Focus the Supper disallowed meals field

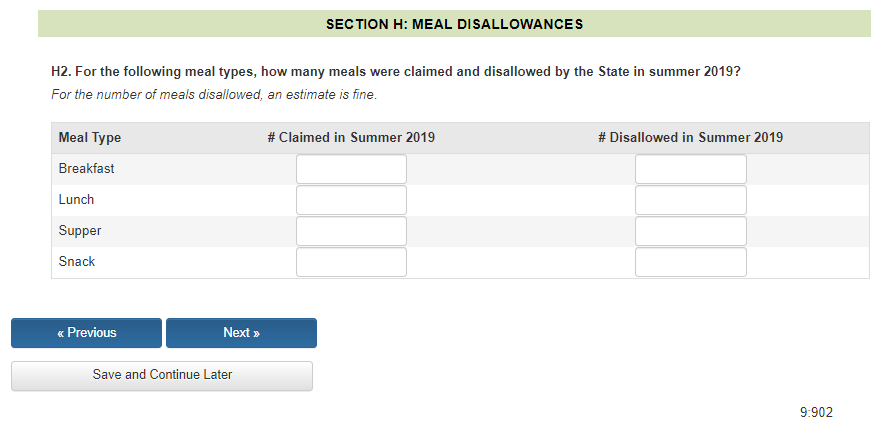click(690, 231)
